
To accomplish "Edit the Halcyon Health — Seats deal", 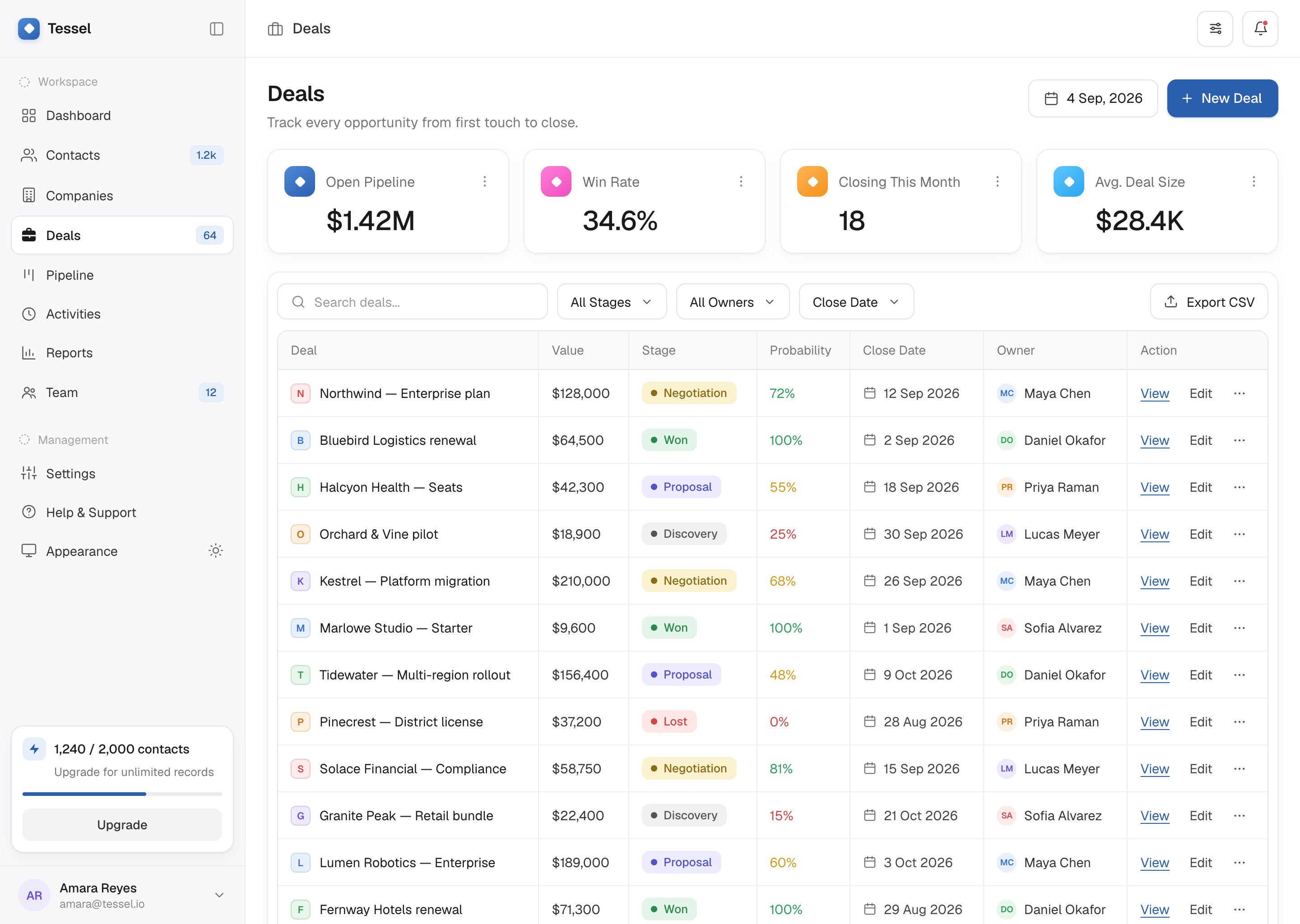I will click(1200, 487).
